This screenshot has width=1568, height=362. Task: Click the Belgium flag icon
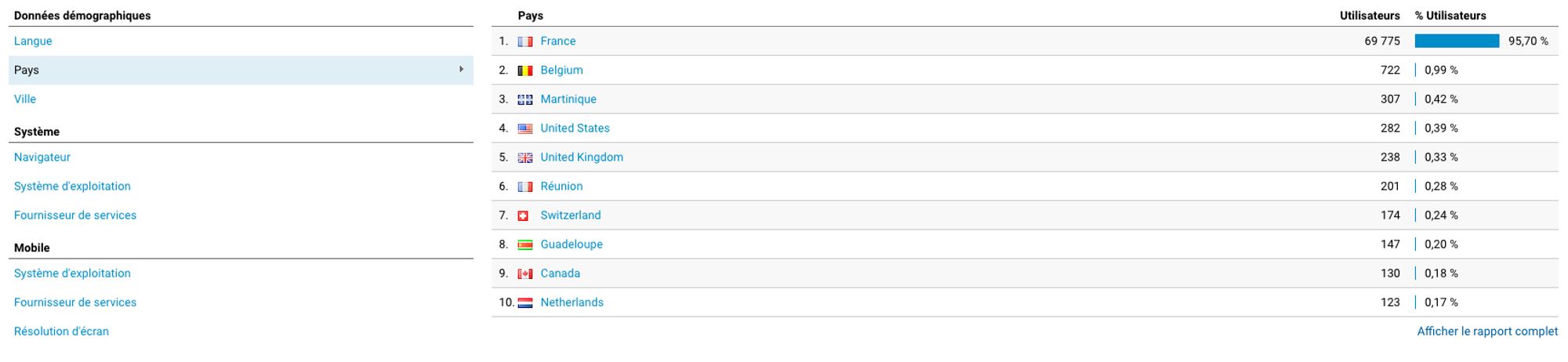(524, 71)
